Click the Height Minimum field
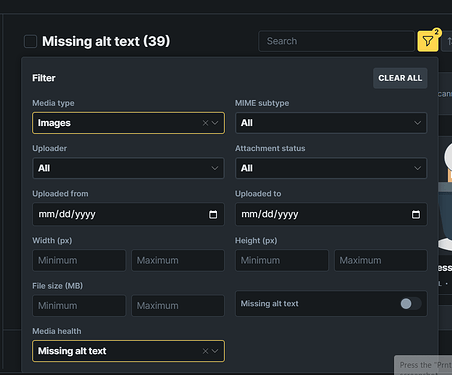The image size is (452, 375). pos(282,260)
